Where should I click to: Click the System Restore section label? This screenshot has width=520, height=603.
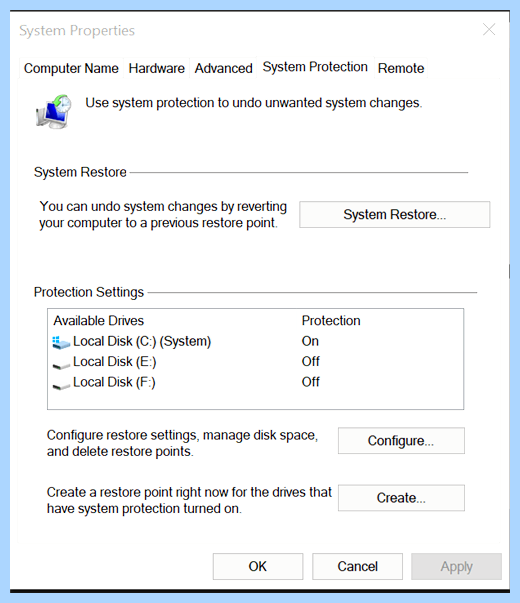[80, 172]
